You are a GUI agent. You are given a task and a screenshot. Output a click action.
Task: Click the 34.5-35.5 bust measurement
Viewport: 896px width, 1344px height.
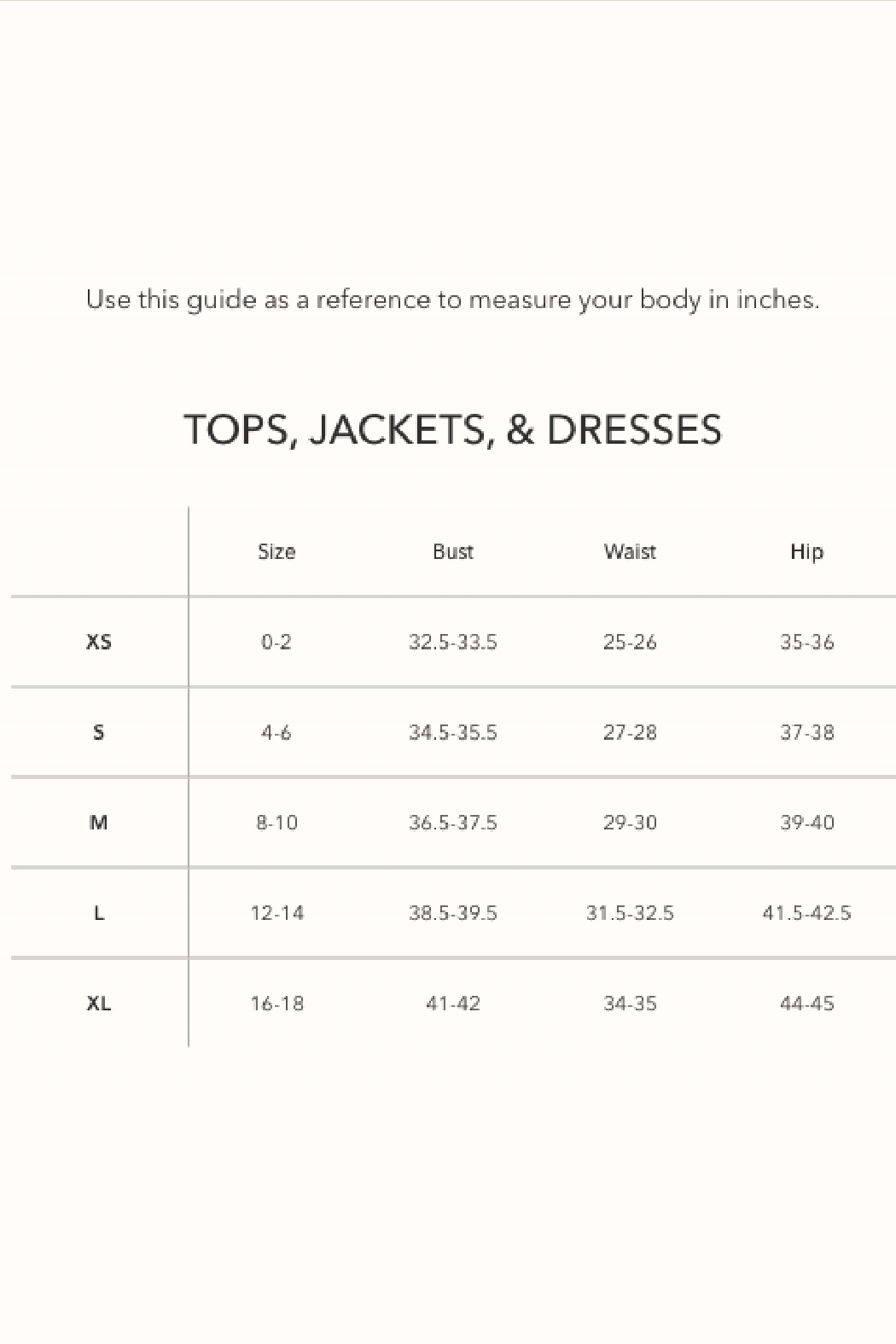[x=452, y=732]
